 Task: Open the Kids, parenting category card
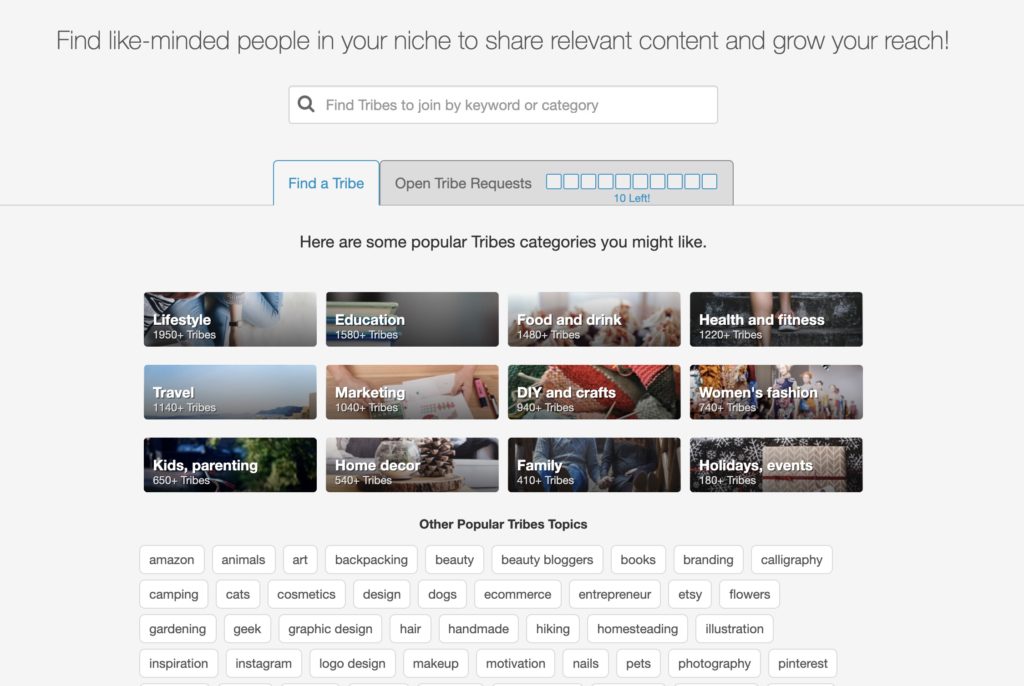click(230, 465)
